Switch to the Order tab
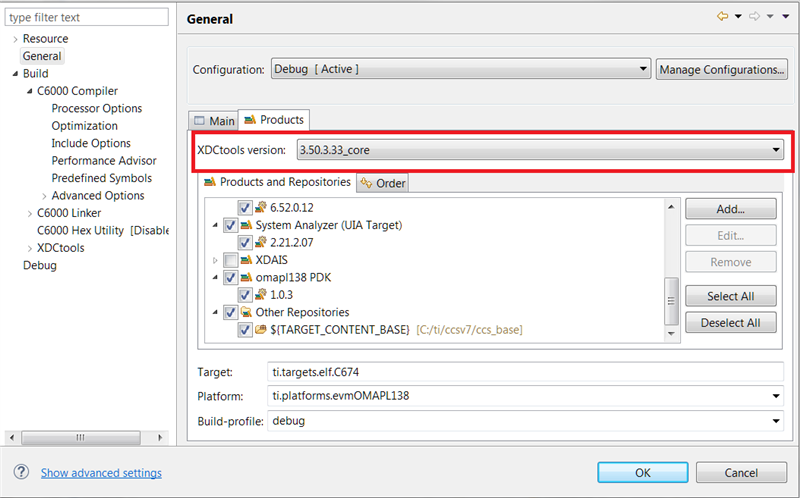 click(x=383, y=183)
